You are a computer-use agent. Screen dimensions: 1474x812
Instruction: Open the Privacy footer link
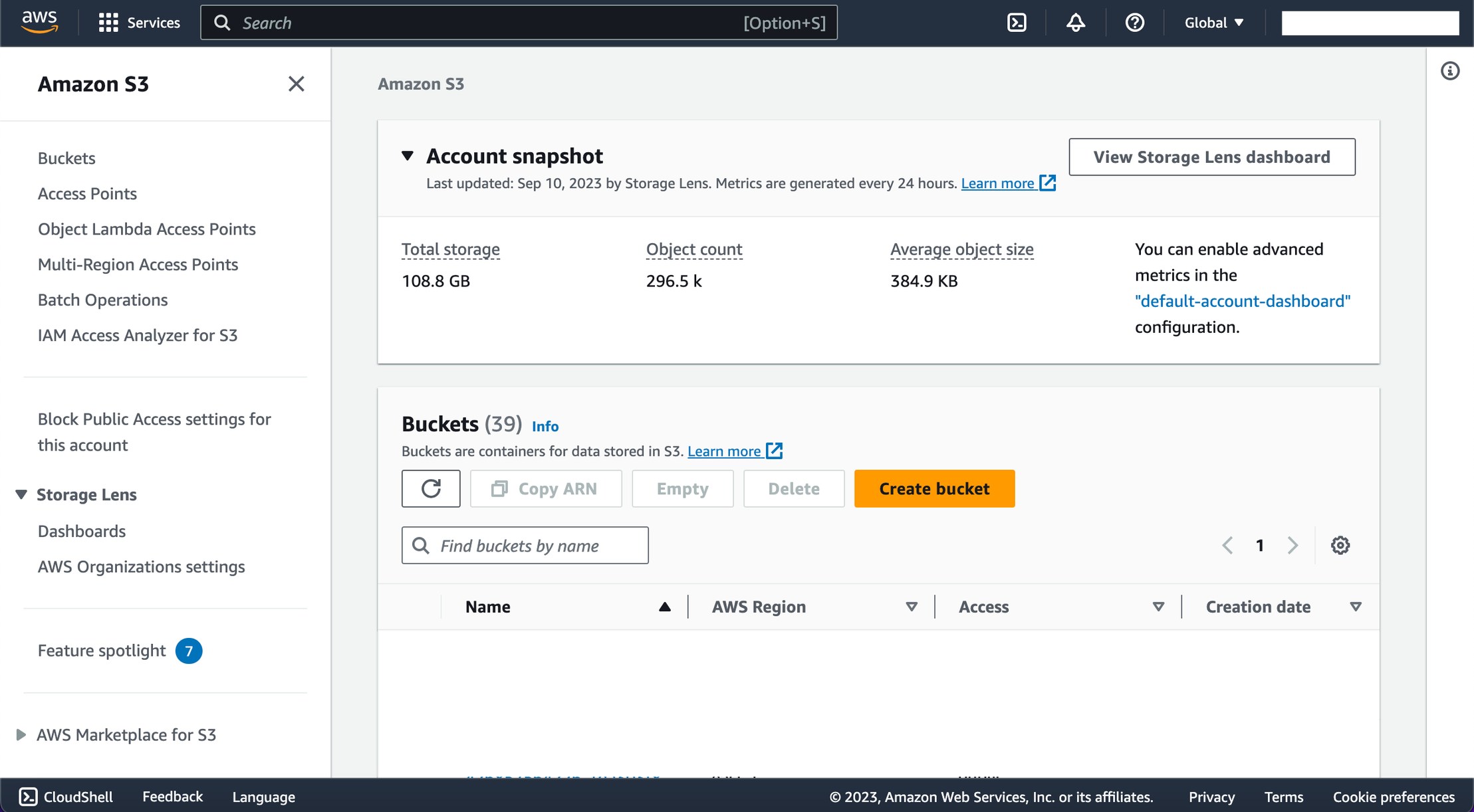[x=1211, y=796]
